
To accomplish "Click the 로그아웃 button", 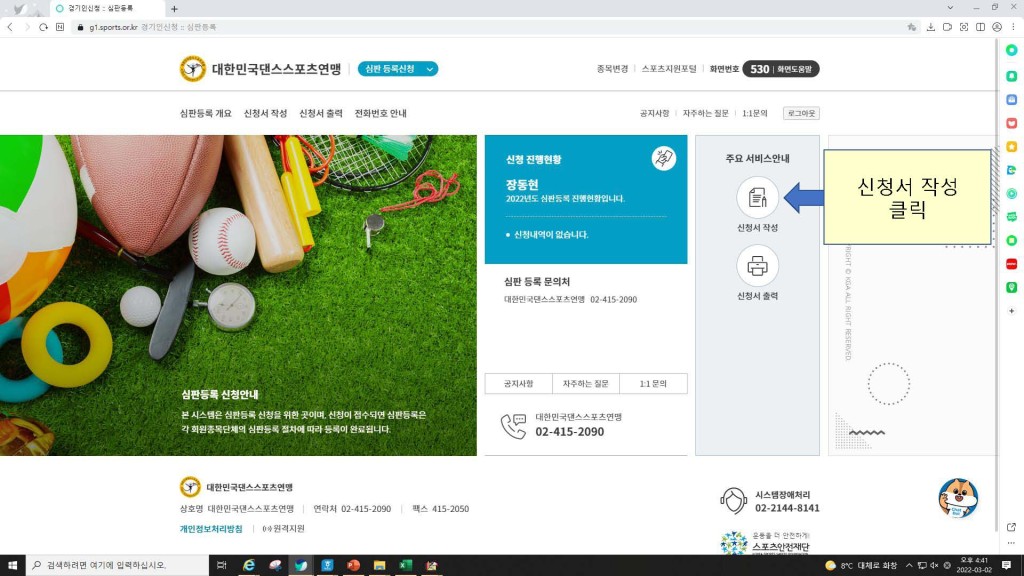I will (x=800, y=113).
